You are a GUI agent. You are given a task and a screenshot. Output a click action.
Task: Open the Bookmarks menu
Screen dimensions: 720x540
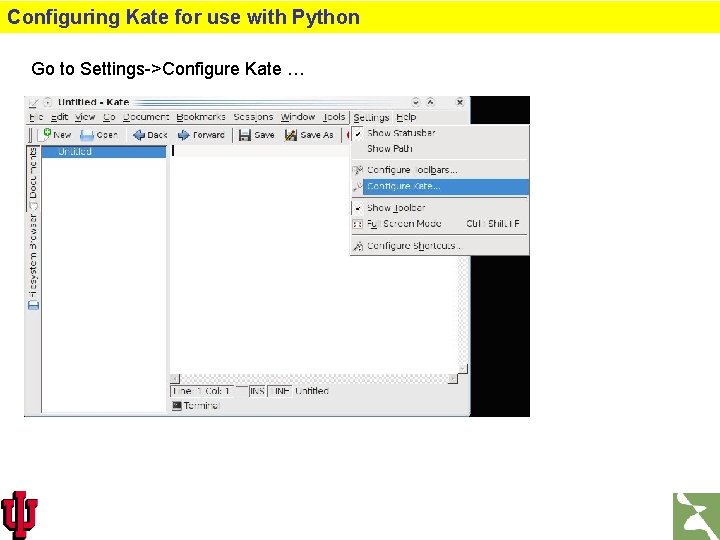coord(201,117)
